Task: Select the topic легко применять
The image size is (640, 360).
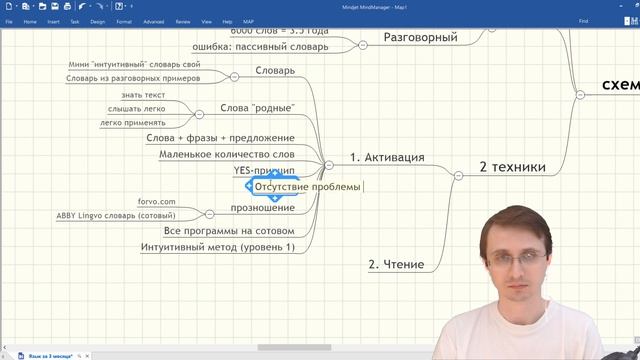Action: tap(133, 123)
